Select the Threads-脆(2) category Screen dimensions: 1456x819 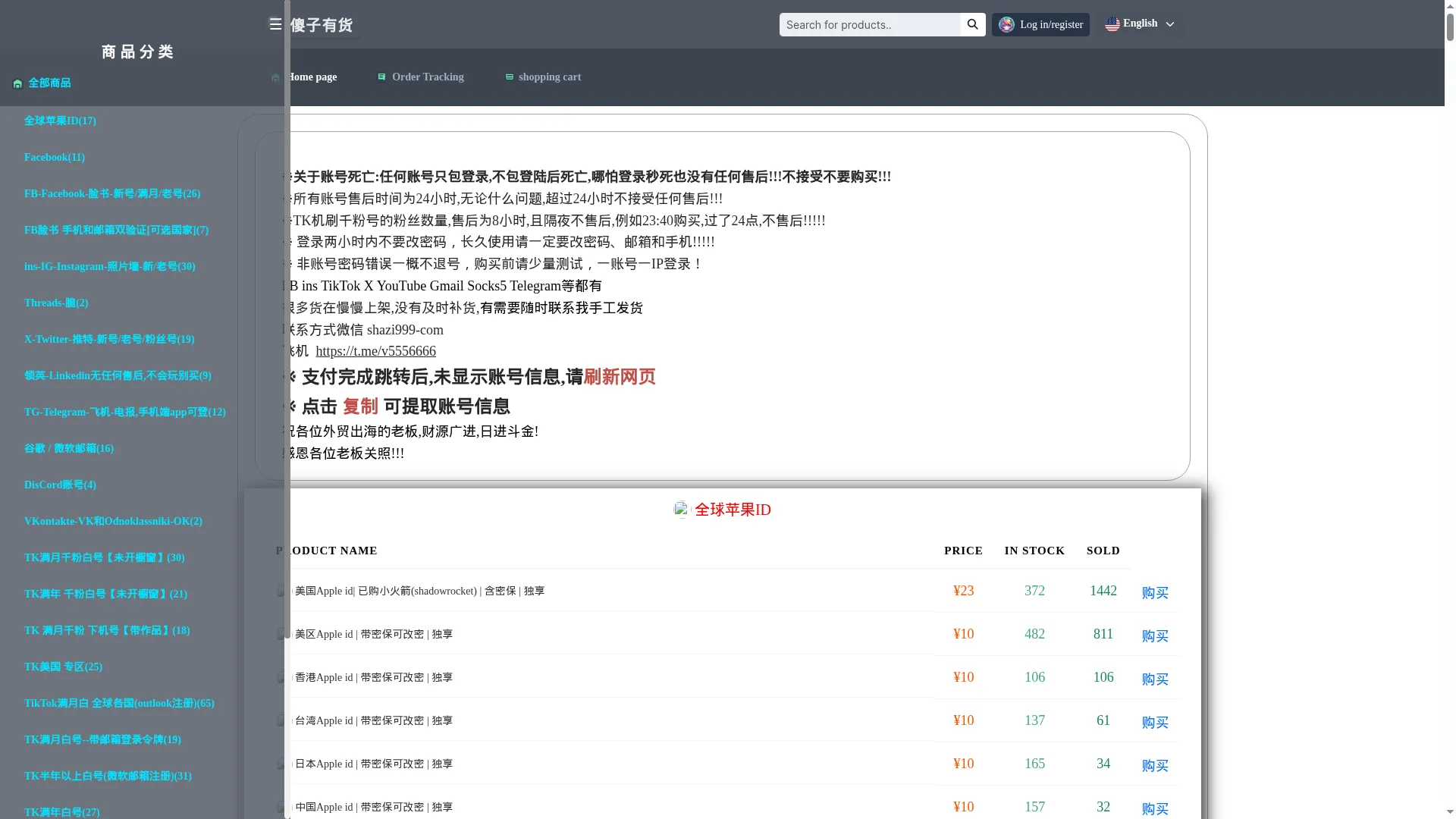56,303
